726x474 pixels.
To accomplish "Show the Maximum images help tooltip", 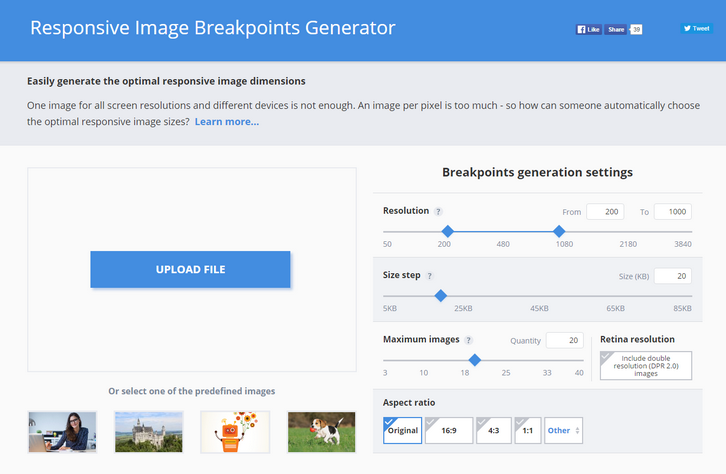I will point(468,340).
